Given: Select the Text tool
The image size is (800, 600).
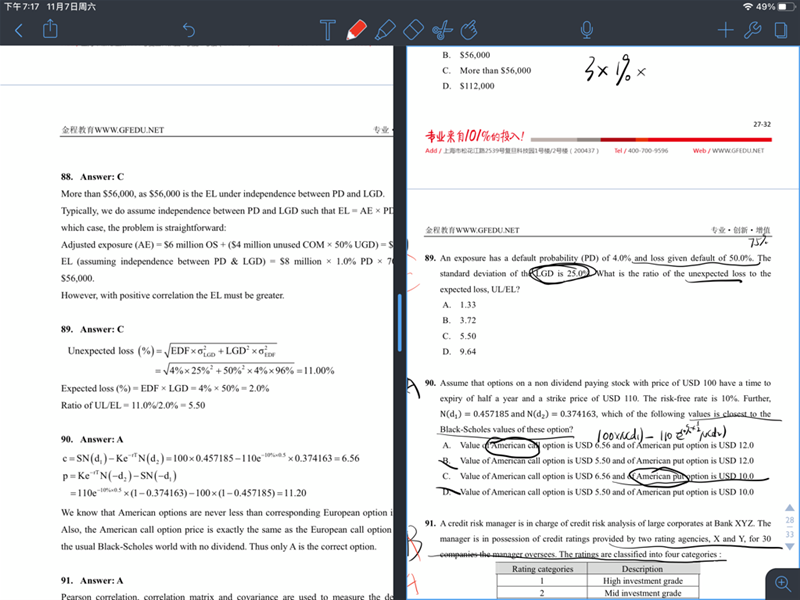Looking at the screenshot, I should (x=328, y=30).
